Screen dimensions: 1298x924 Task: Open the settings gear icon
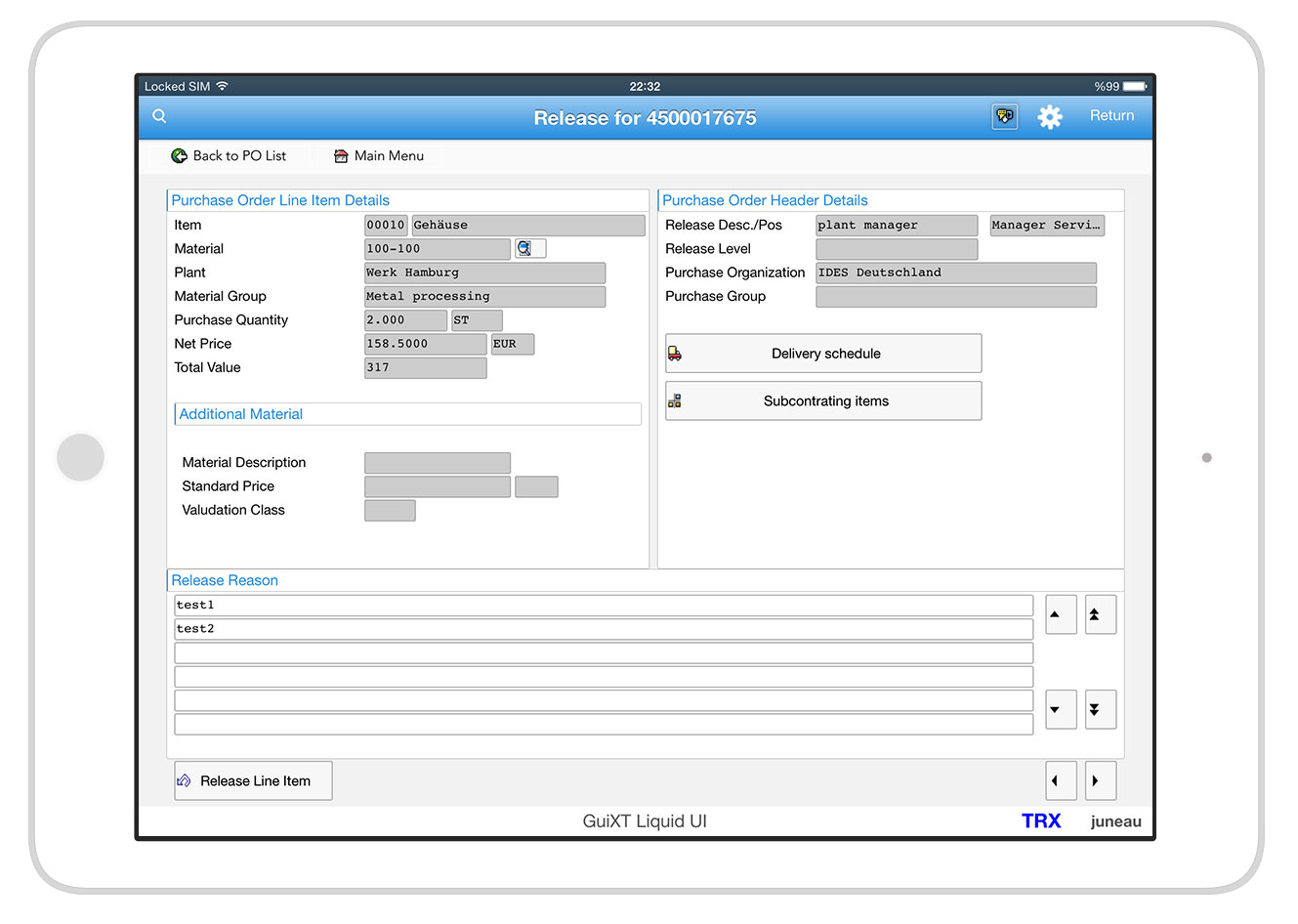1049,117
